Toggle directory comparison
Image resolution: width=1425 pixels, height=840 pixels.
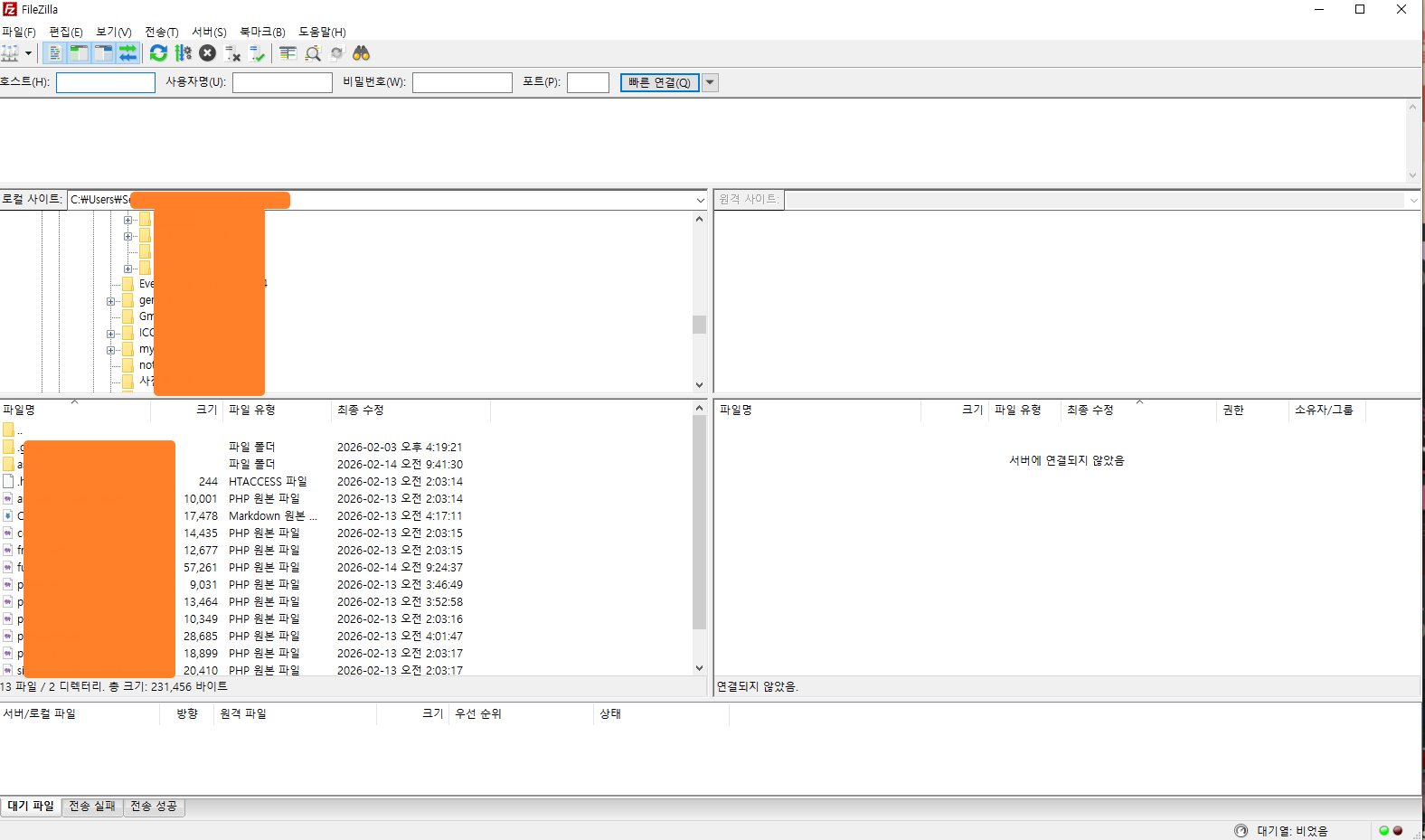tap(313, 53)
